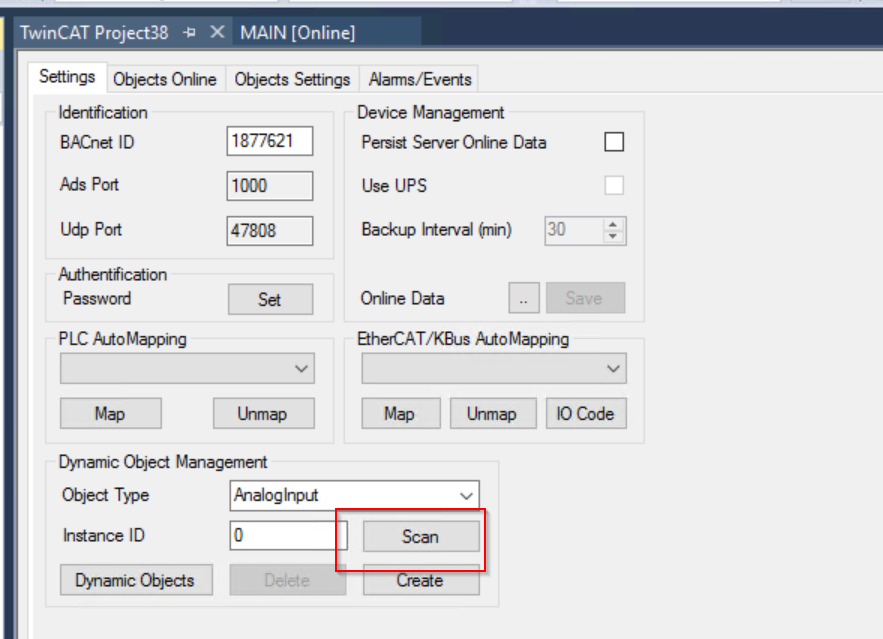The width and height of the screenshot is (883, 639).
Task: Save the Online Data
Action: [586, 298]
